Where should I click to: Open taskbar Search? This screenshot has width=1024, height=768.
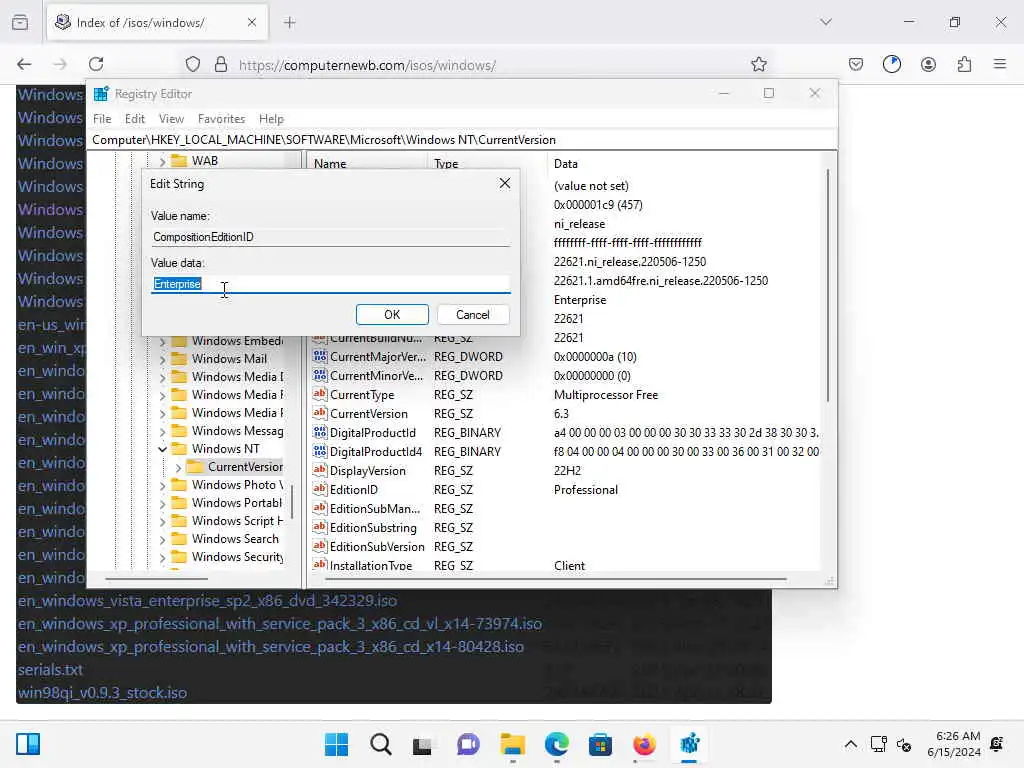[381, 744]
